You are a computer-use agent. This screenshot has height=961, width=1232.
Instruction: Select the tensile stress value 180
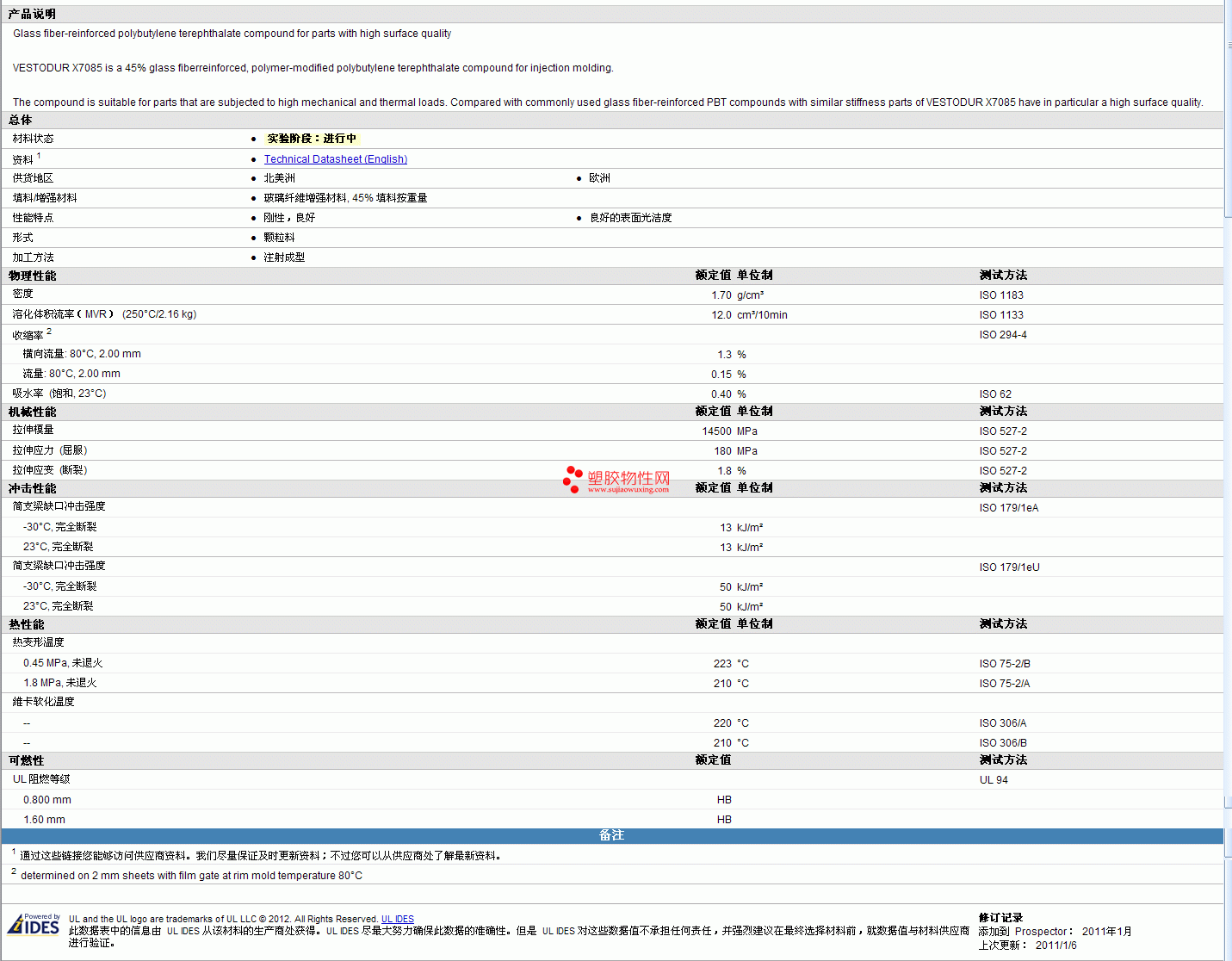click(723, 451)
